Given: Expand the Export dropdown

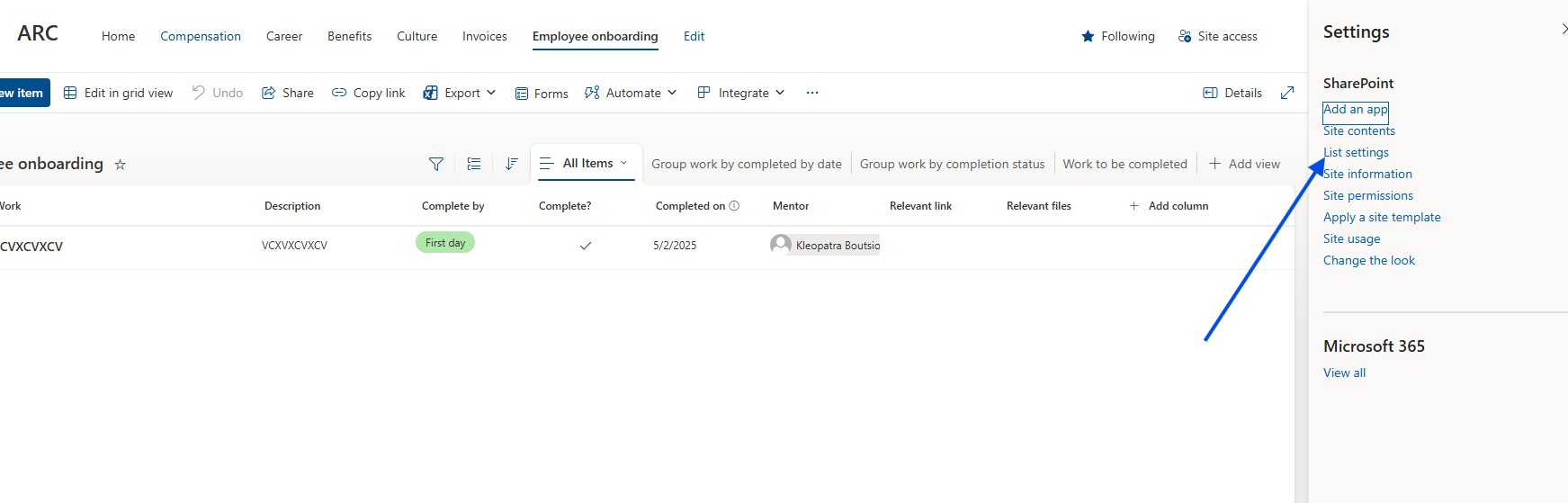Looking at the screenshot, I should [460, 93].
